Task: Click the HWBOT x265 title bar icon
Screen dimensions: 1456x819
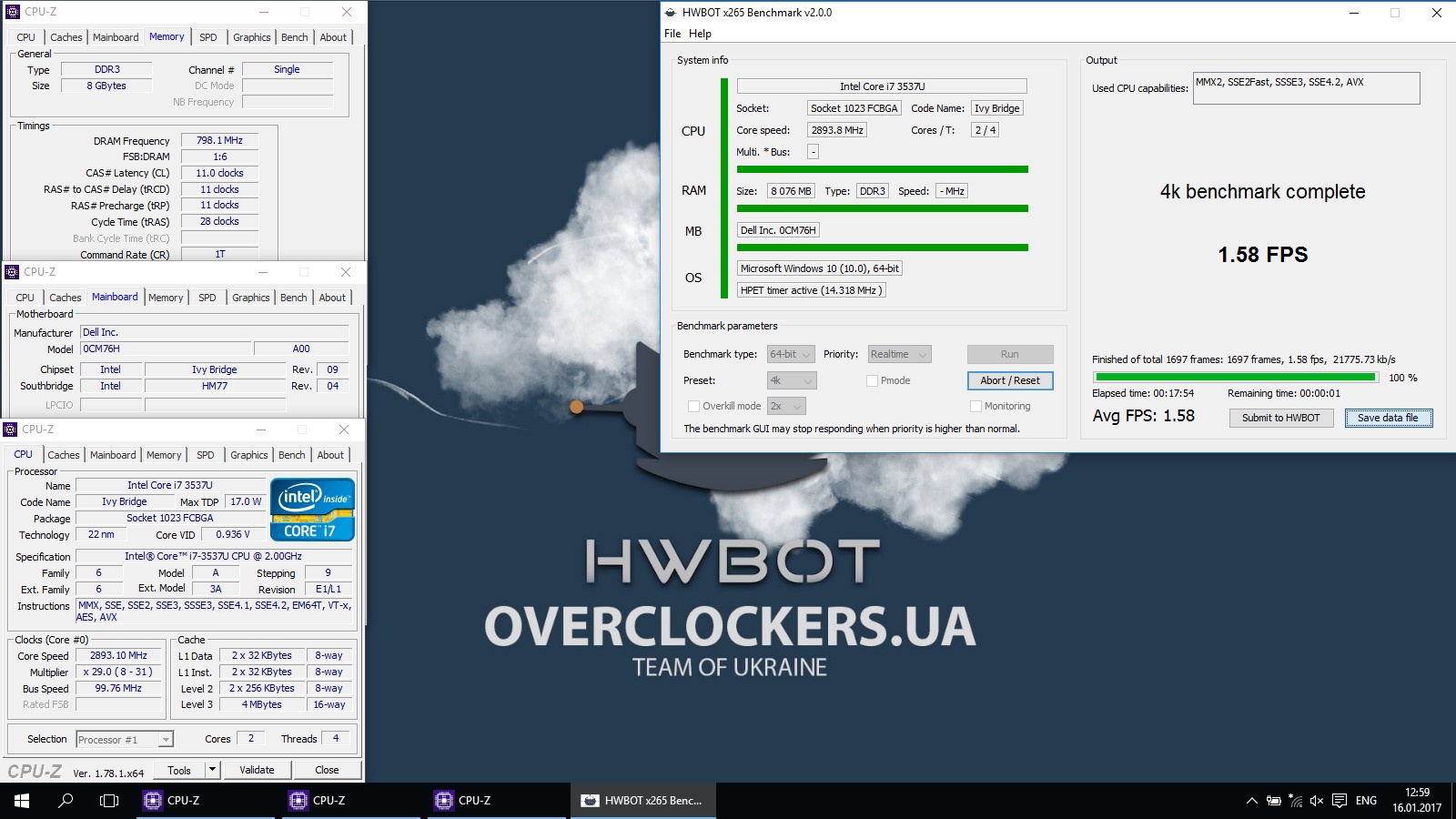Action: (x=671, y=13)
